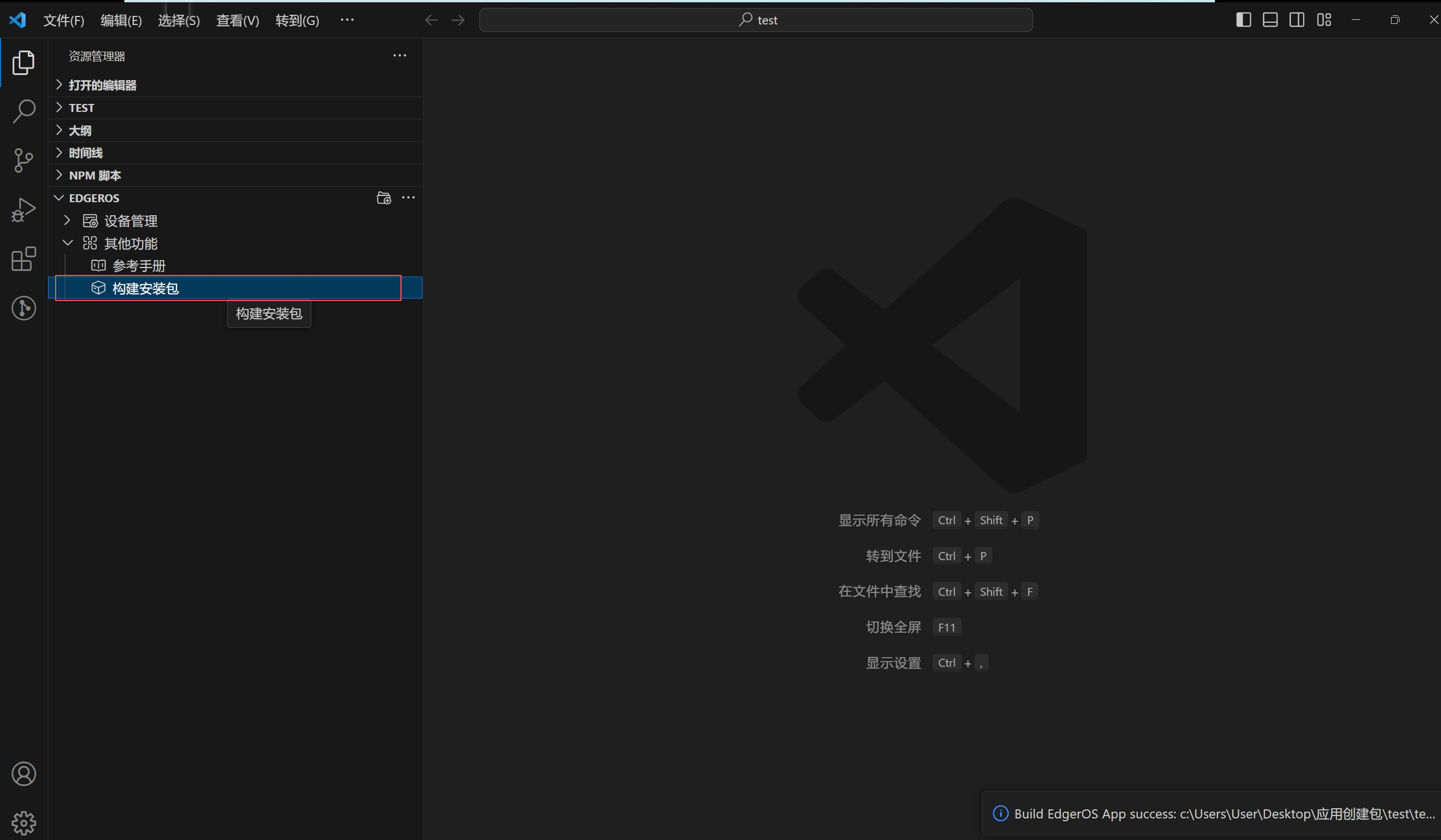Open the Search view in activity bar
This screenshot has height=840, width=1441.
click(x=23, y=111)
